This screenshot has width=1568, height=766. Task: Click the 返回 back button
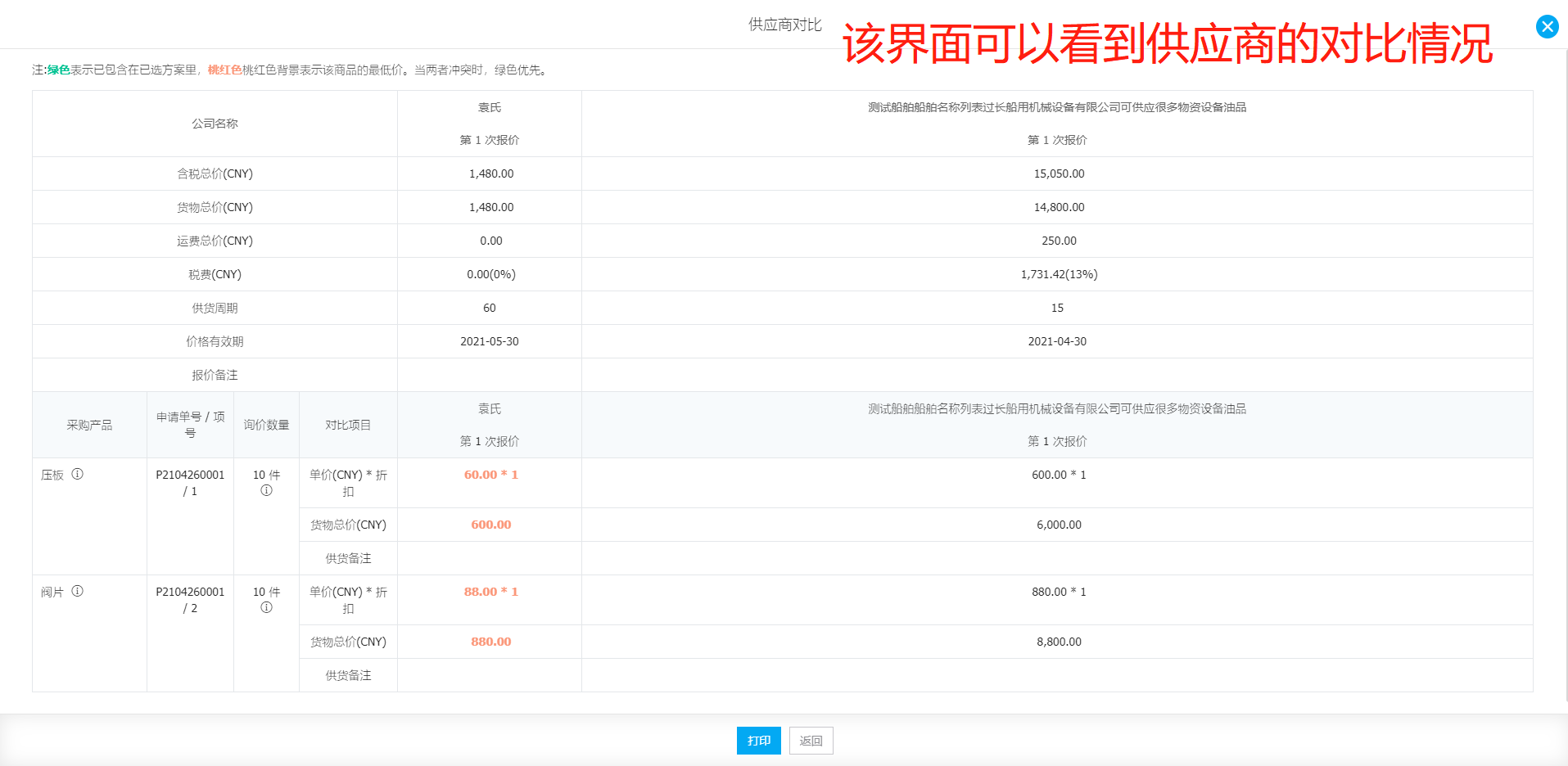(x=811, y=741)
